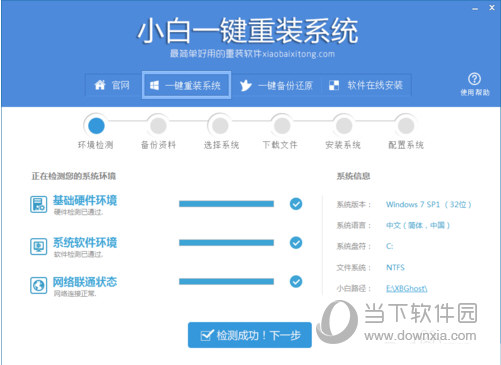This screenshot has width=501, height=365.
Task: Click the 基础硬件环境 progress bar
Action: (x=226, y=204)
